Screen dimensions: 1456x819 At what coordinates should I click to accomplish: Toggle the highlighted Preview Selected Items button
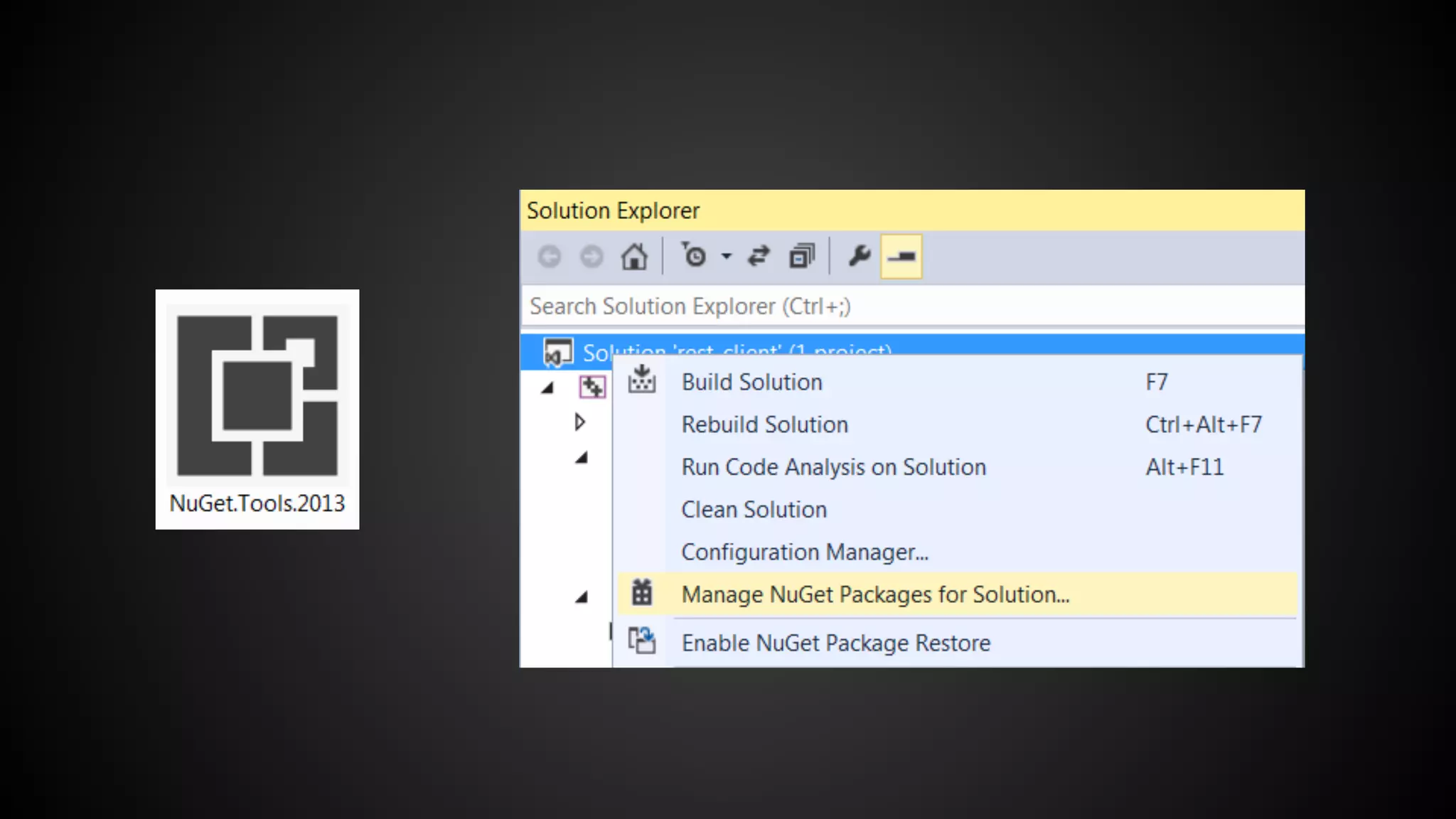[901, 257]
